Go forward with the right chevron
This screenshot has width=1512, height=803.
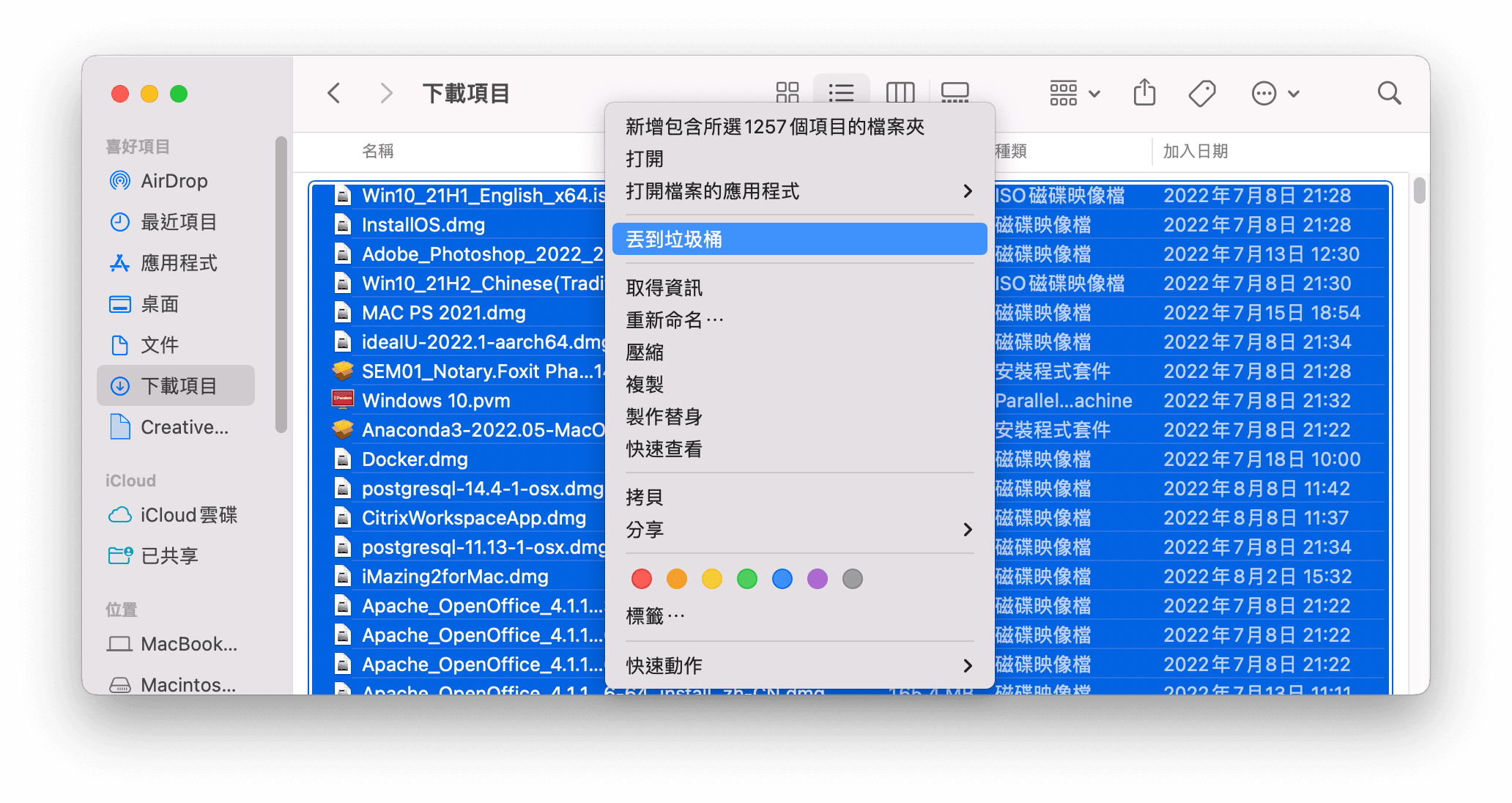pyautogui.click(x=386, y=93)
